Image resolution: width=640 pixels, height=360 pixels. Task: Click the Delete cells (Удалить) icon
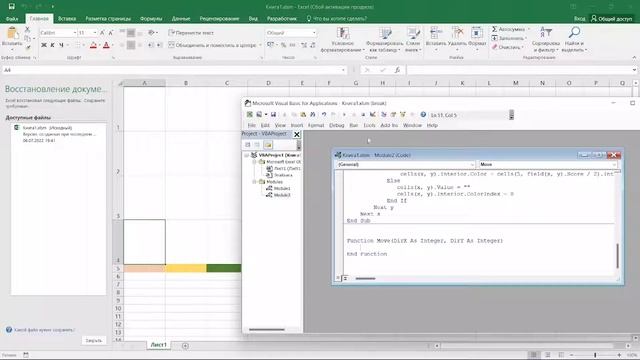457,33
